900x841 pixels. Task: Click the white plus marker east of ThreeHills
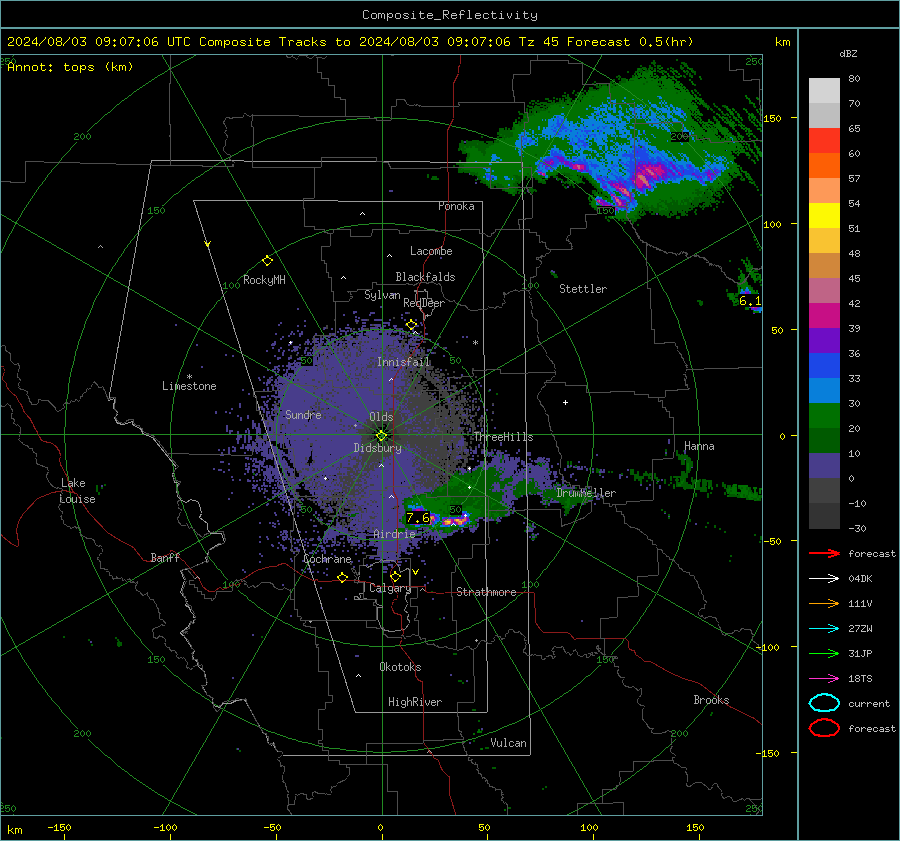[x=565, y=402]
